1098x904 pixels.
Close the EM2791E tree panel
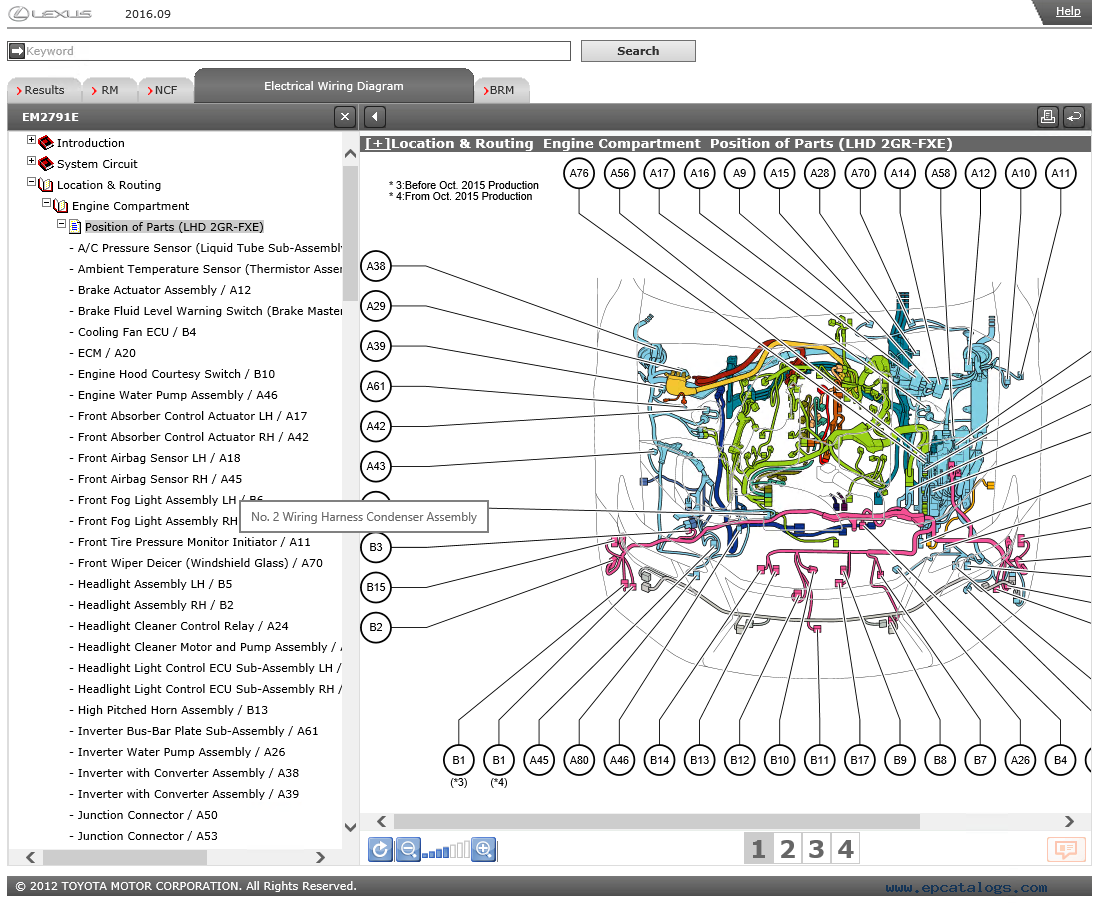point(345,117)
